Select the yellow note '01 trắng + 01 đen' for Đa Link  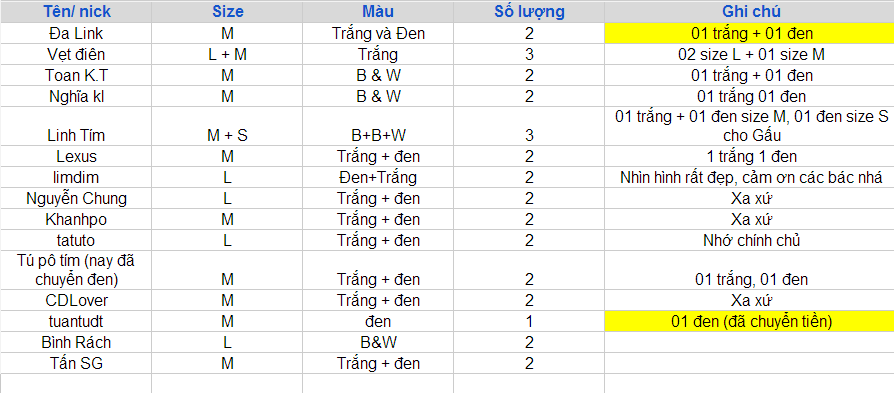tap(751, 34)
